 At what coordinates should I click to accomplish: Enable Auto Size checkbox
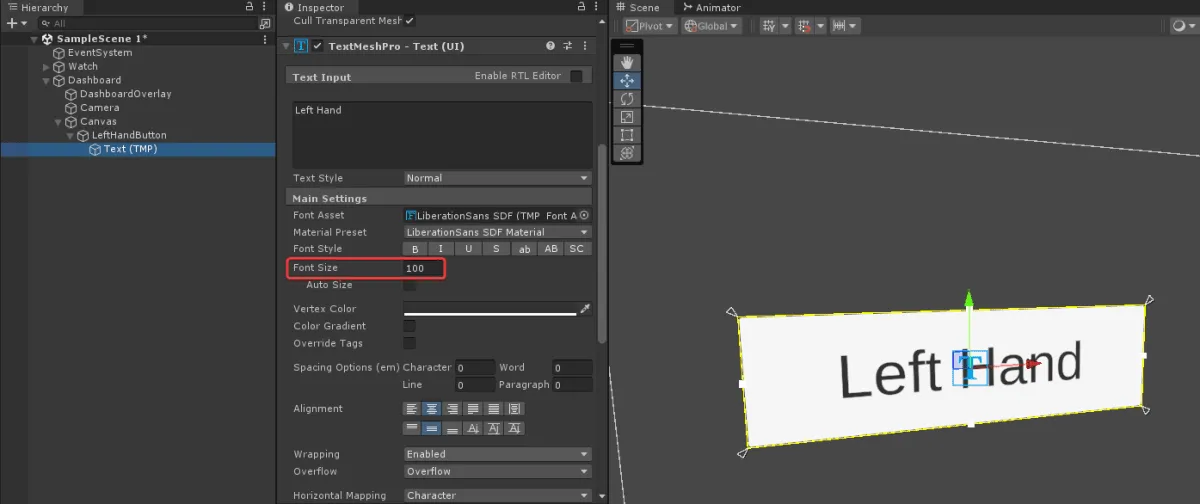pos(409,285)
